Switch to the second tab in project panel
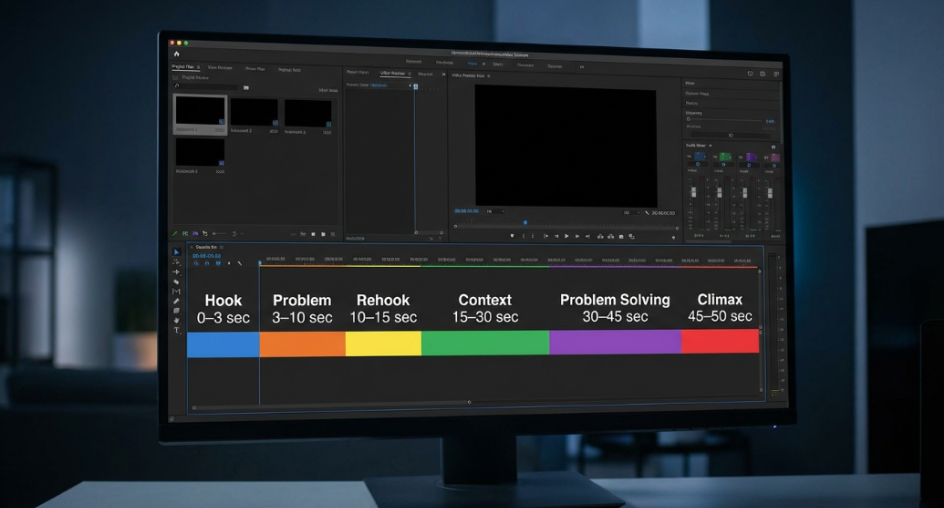This screenshot has width=944, height=508. 220,68
